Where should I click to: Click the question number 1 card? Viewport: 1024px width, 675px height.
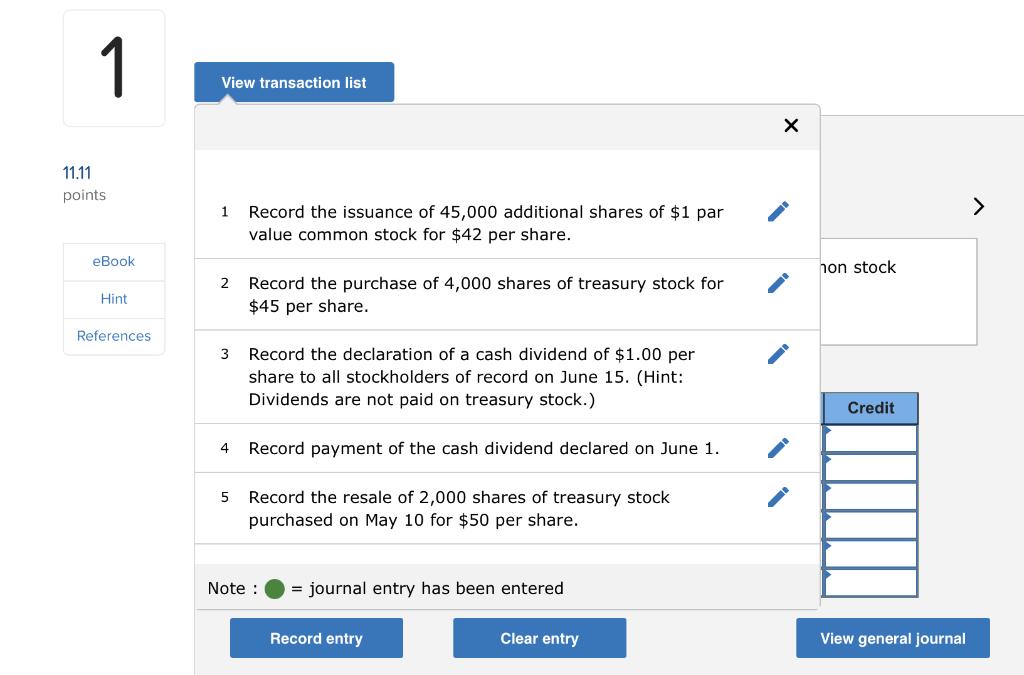[113, 66]
